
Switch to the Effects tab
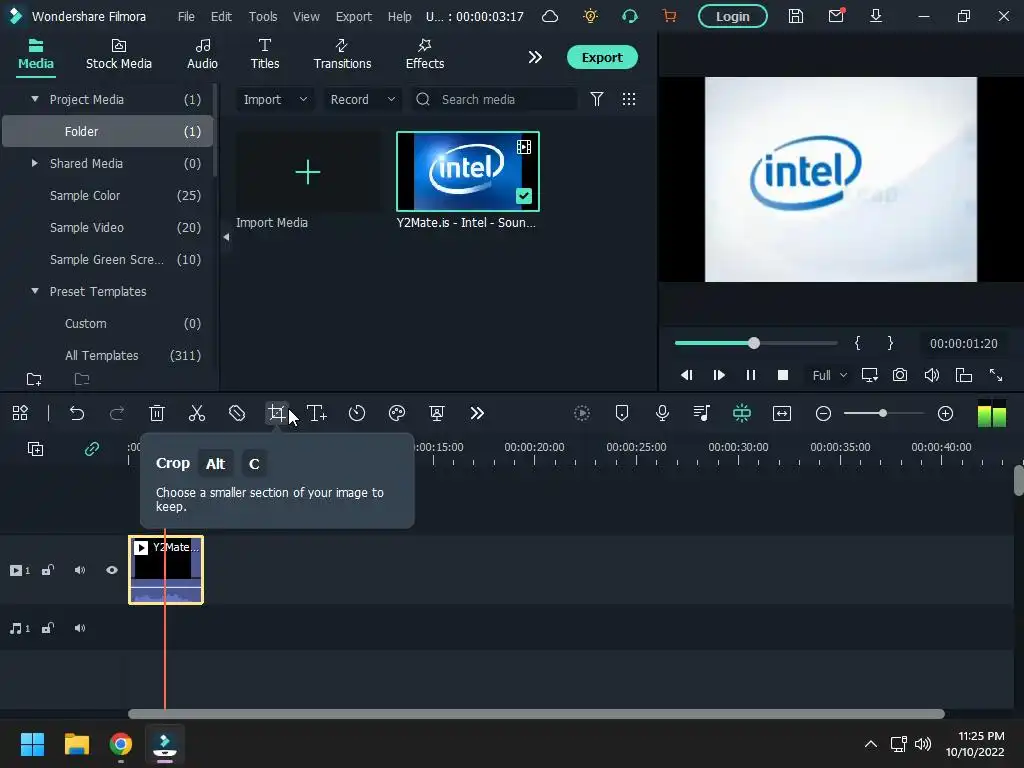[x=424, y=54]
